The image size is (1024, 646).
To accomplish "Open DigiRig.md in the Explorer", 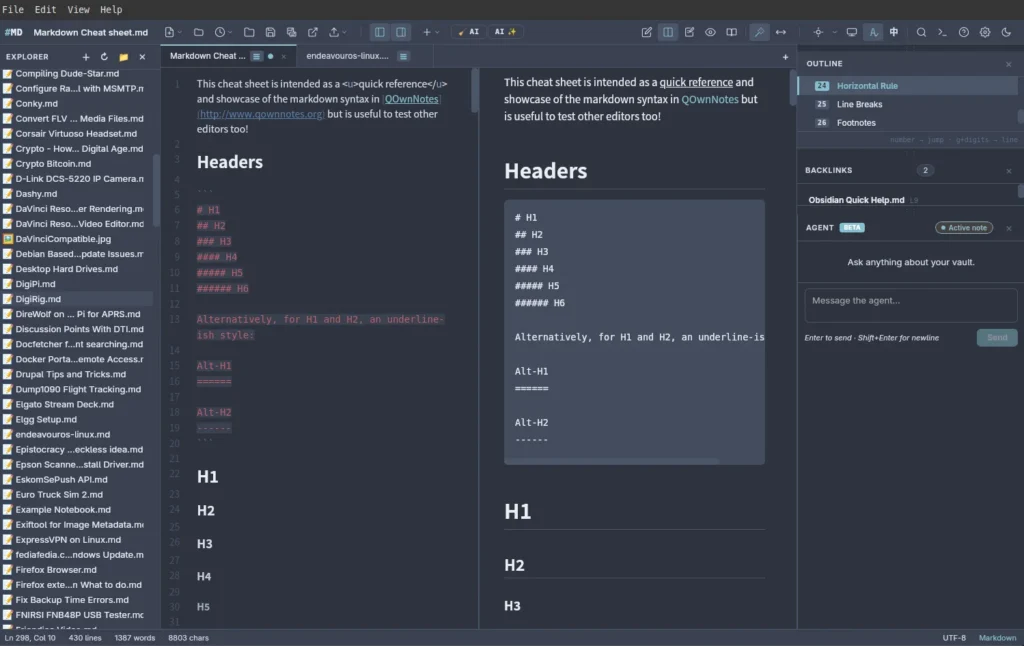I will [x=77, y=299].
